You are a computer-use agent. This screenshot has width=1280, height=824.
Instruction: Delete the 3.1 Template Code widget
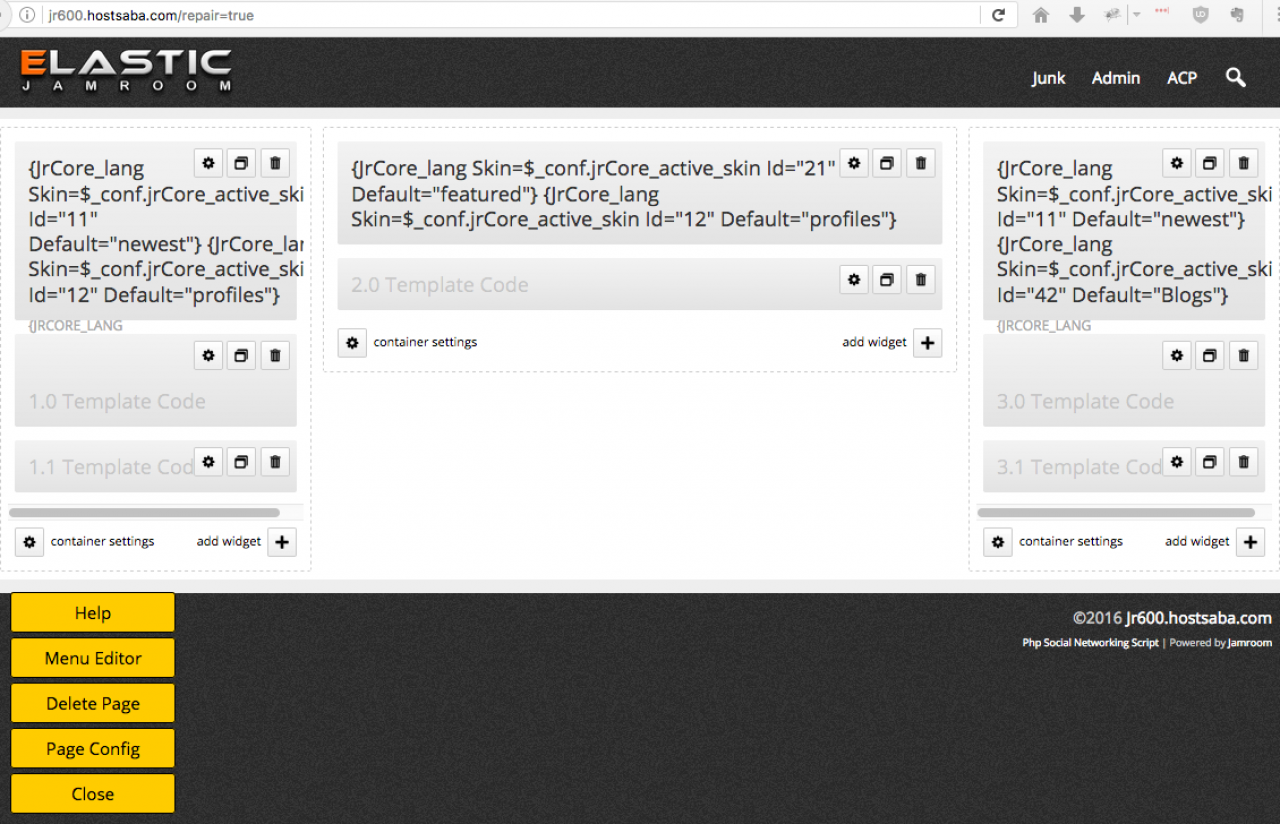coord(1243,461)
